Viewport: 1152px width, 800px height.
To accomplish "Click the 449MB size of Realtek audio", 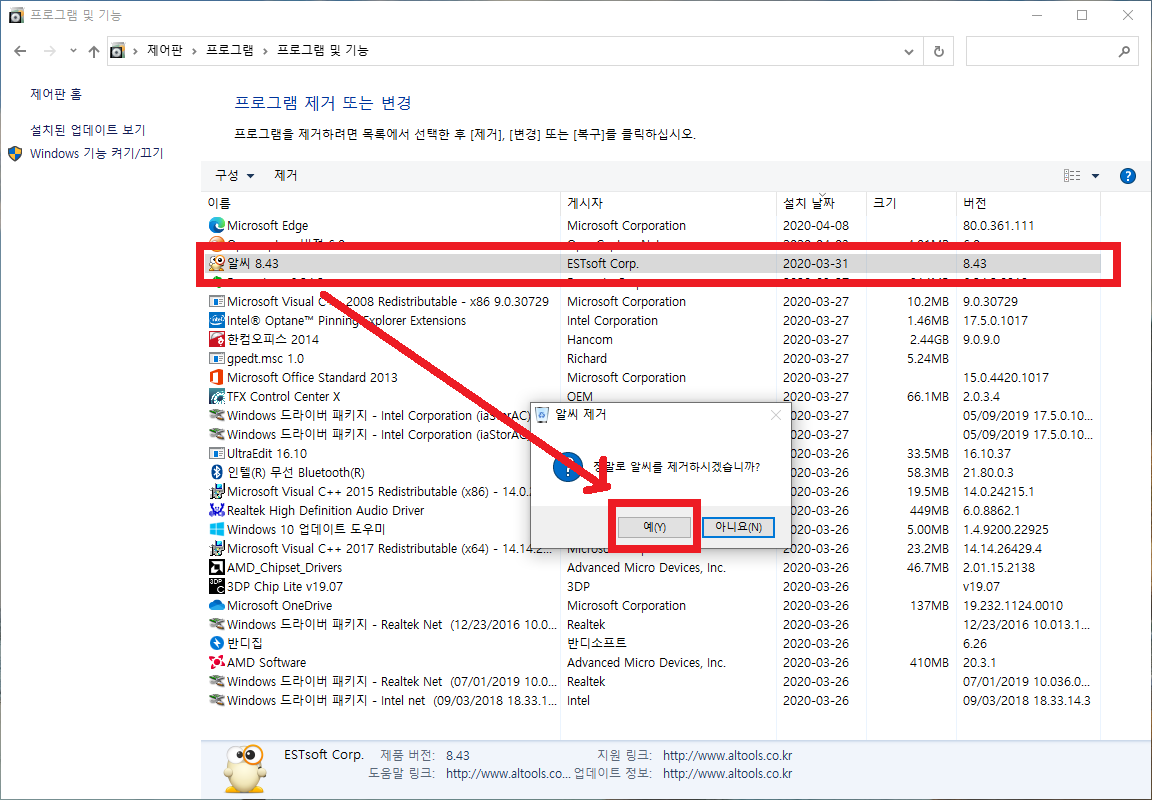I will pos(929,511).
